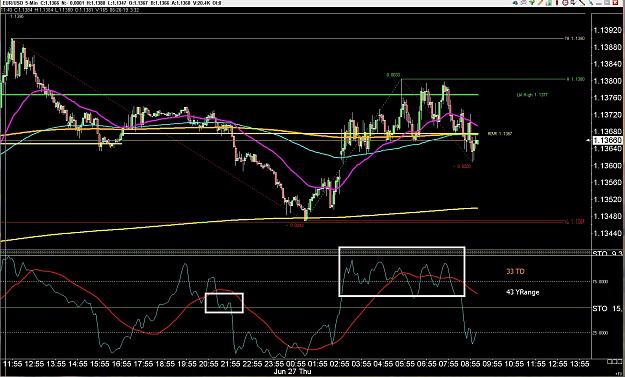Viewport: 625px width, 377px height.
Task: Click the 06:55 time axis label
Action: [x=426, y=364]
